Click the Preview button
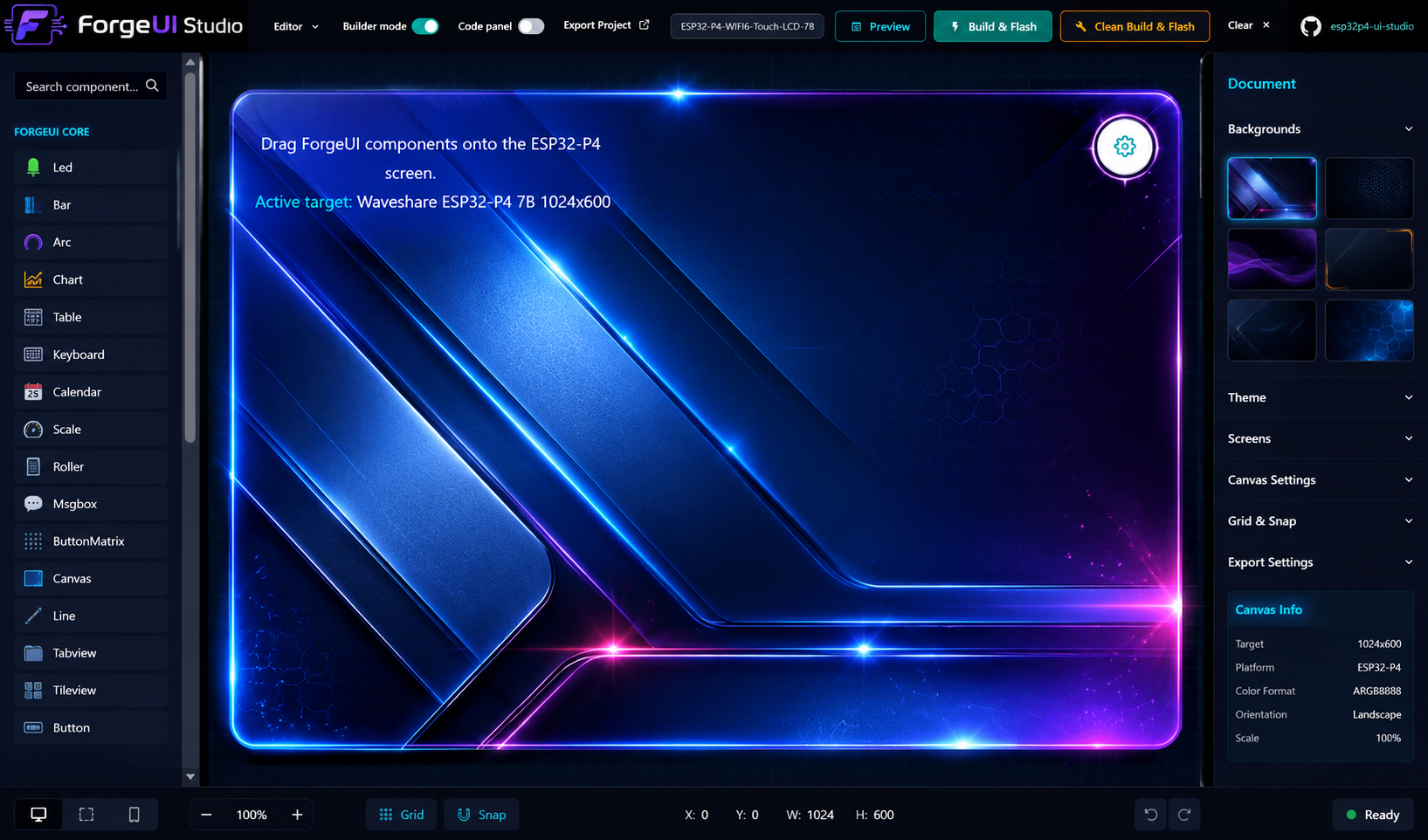 coord(880,26)
